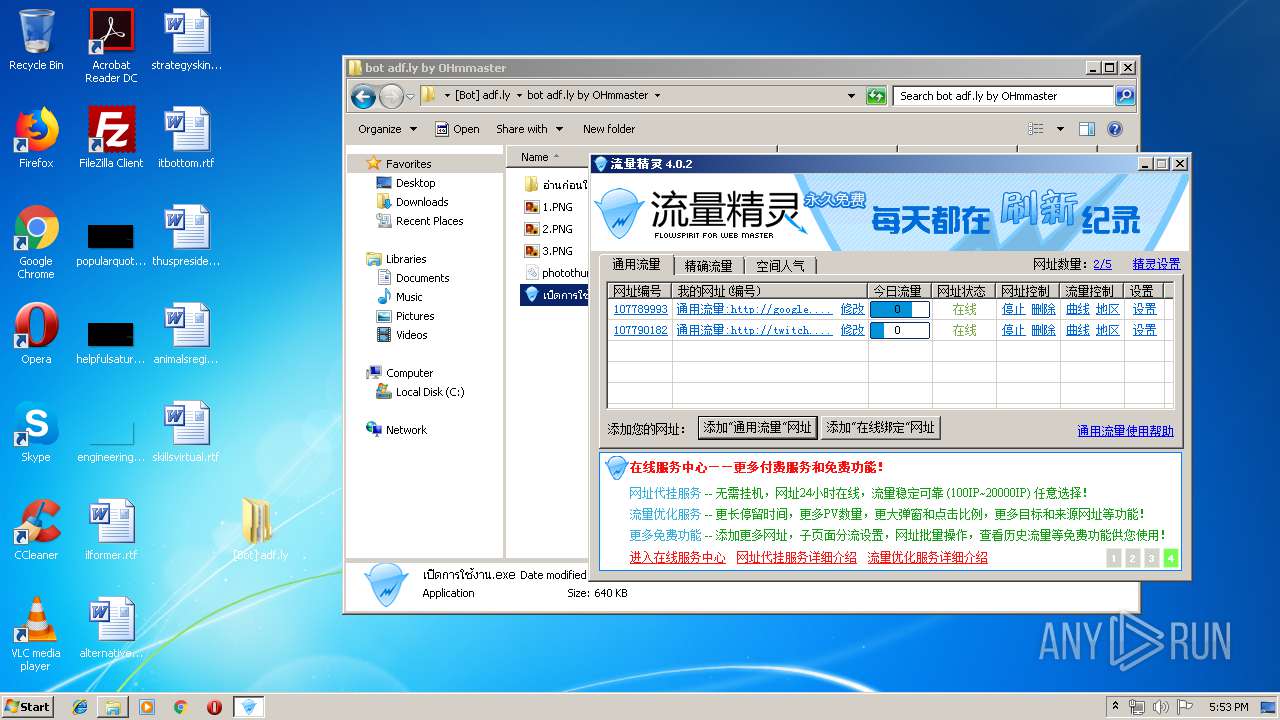1280x720 pixels.
Task: Expand change-view options dropdown arrow
Action: (1060, 129)
